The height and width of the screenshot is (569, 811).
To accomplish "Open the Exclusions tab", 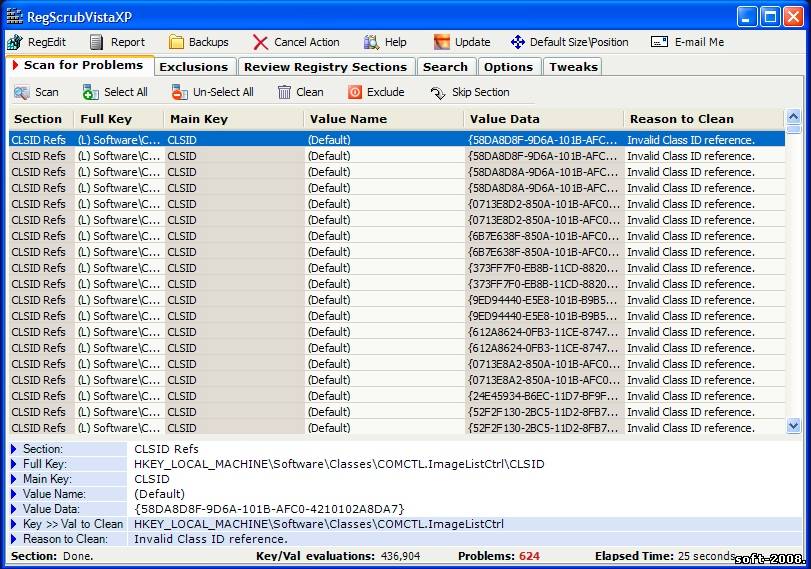I will (x=194, y=67).
